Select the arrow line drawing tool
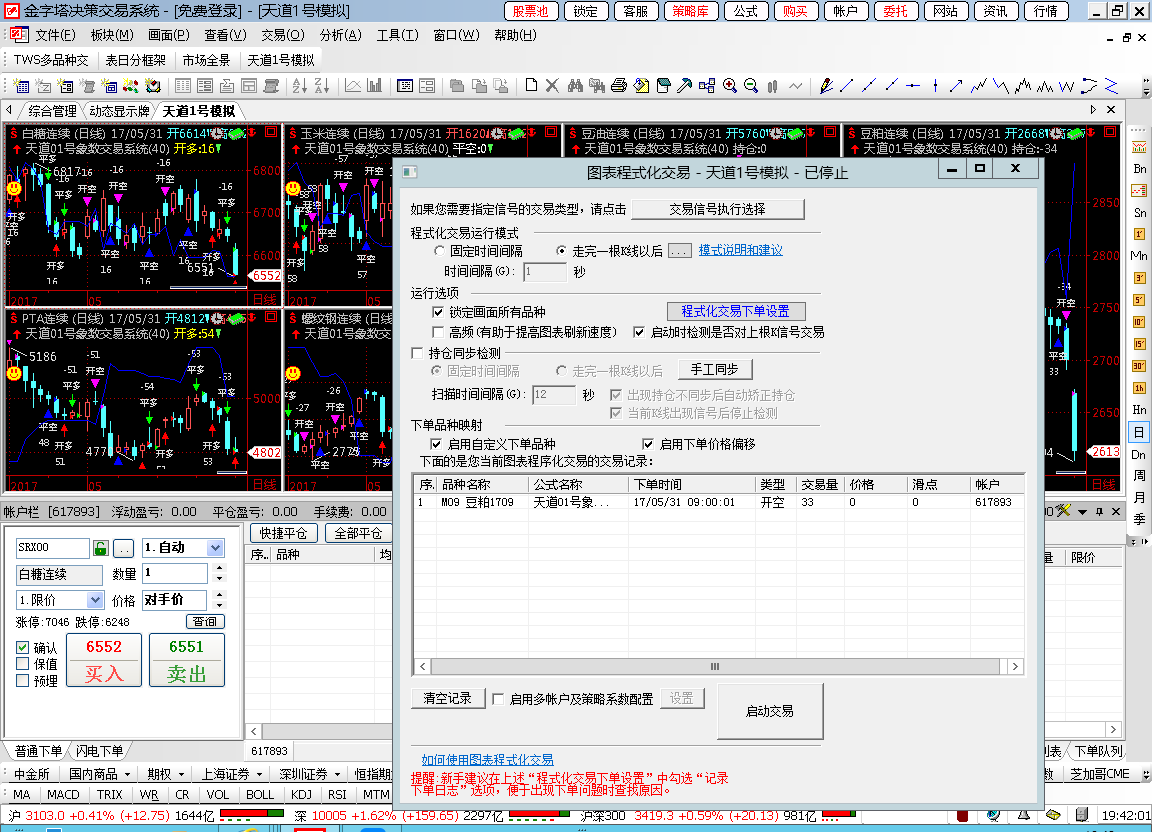Screen dimensions: 1152x832 pos(956,86)
